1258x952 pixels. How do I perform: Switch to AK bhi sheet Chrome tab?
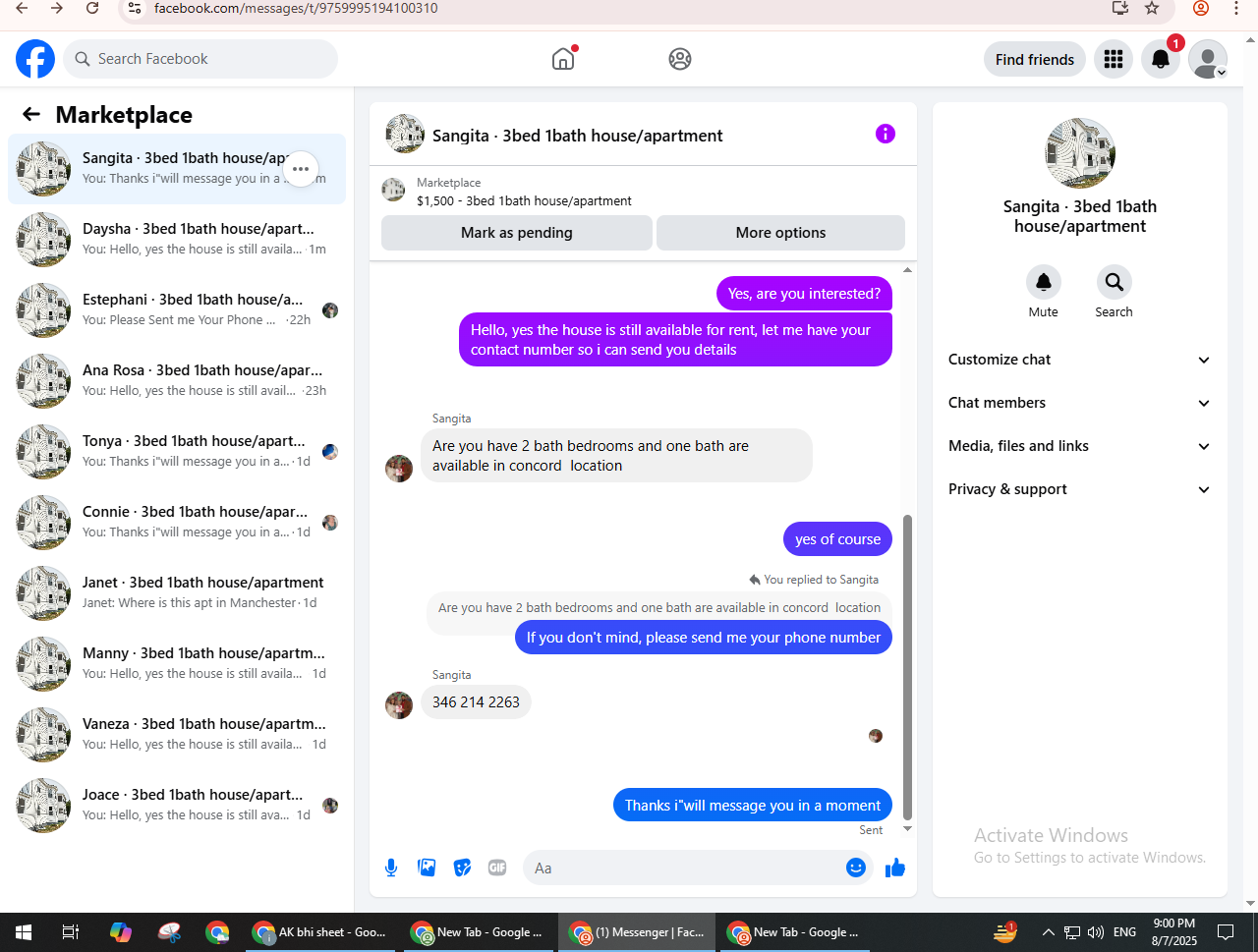320,932
